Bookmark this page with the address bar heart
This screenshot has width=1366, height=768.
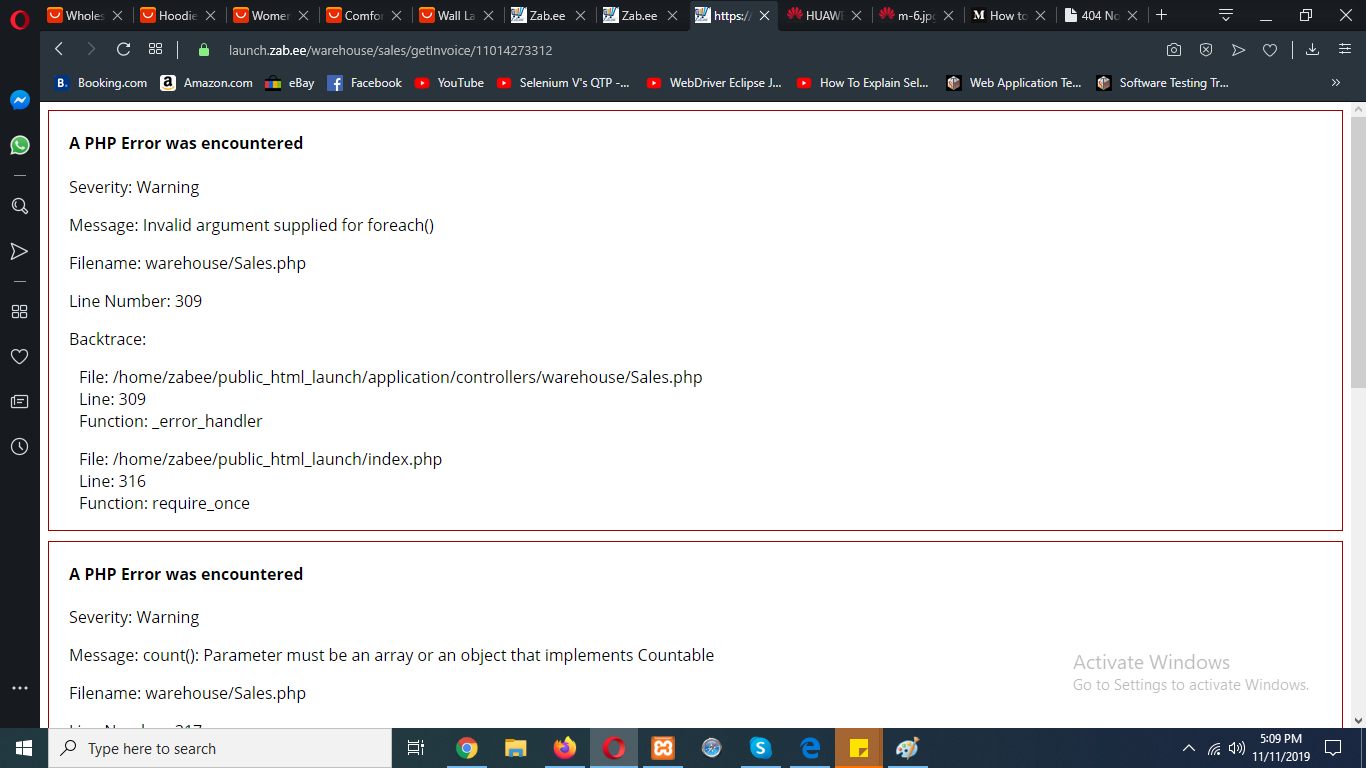(1270, 50)
